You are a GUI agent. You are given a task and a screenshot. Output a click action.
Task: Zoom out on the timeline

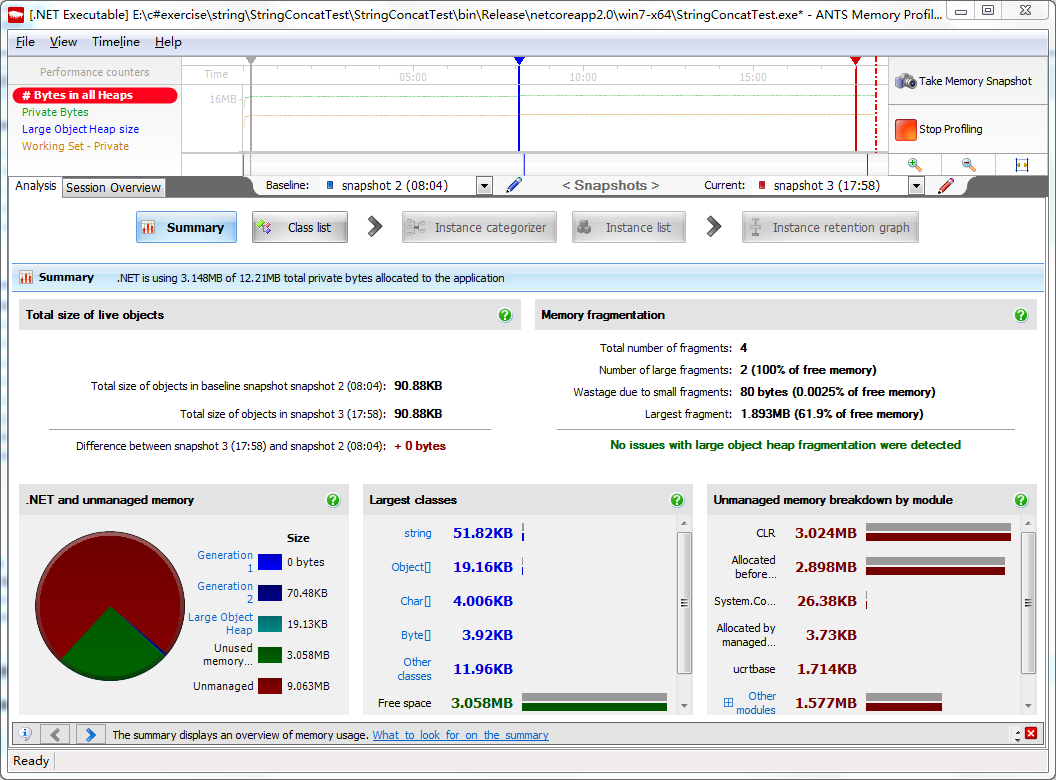(968, 164)
